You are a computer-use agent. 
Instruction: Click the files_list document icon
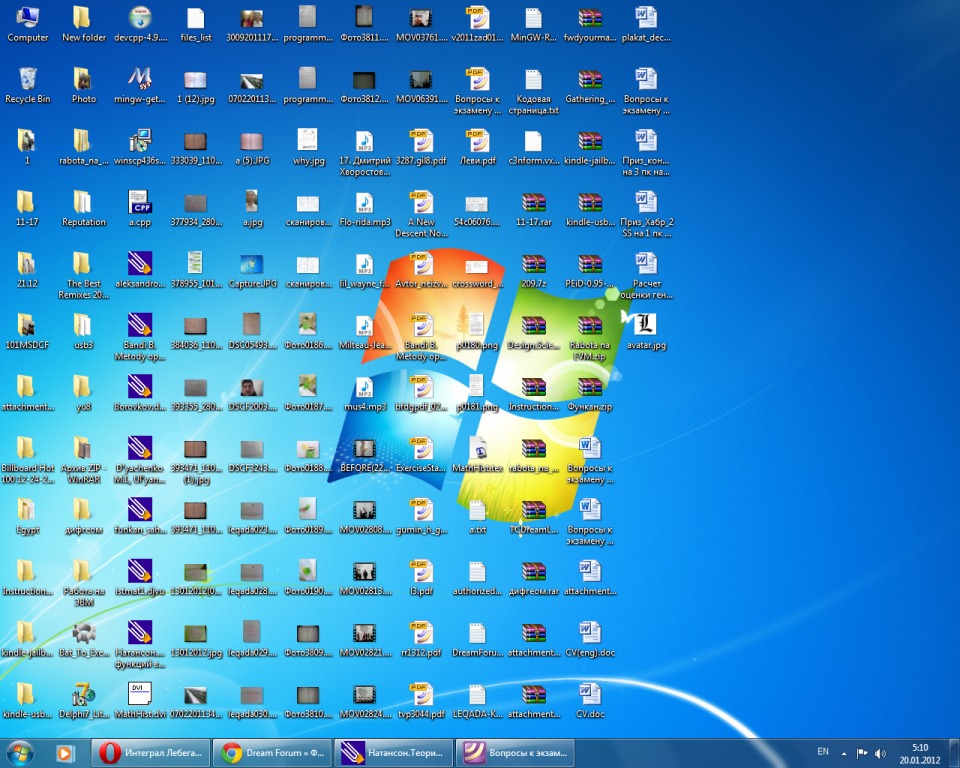[x=196, y=24]
